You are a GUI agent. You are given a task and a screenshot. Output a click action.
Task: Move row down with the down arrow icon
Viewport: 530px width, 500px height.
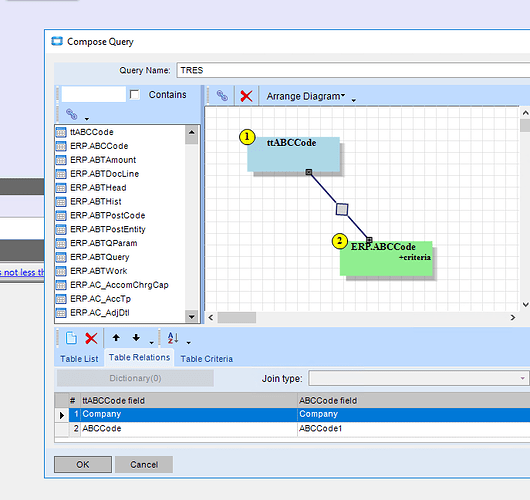[136, 337]
